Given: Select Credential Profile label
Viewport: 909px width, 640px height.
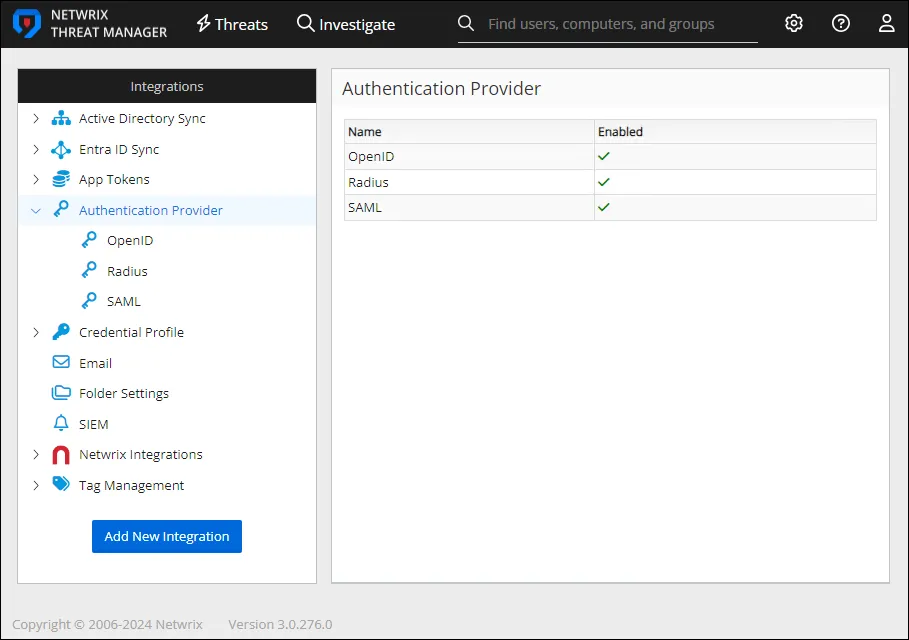Looking at the screenshot, I should coord(132,332).
